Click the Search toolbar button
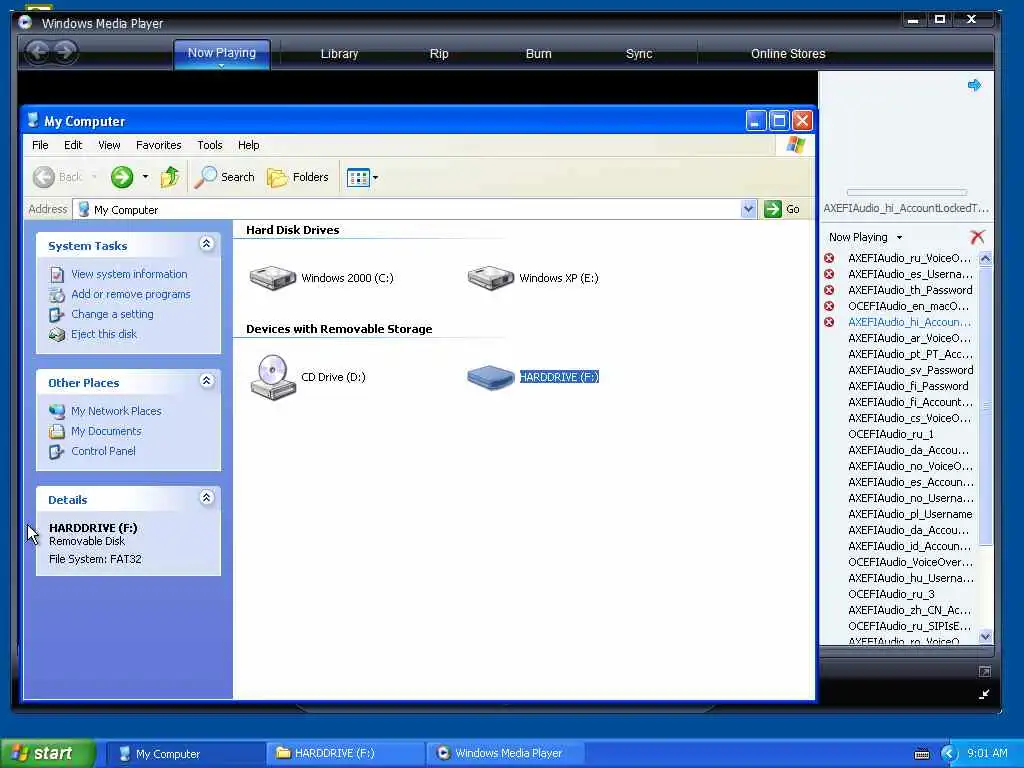Screen dimensions: 1024x768 225,177
